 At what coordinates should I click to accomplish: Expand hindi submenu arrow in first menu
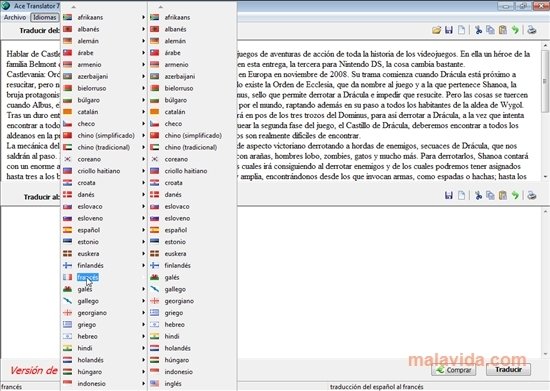(x=143, y=348)
